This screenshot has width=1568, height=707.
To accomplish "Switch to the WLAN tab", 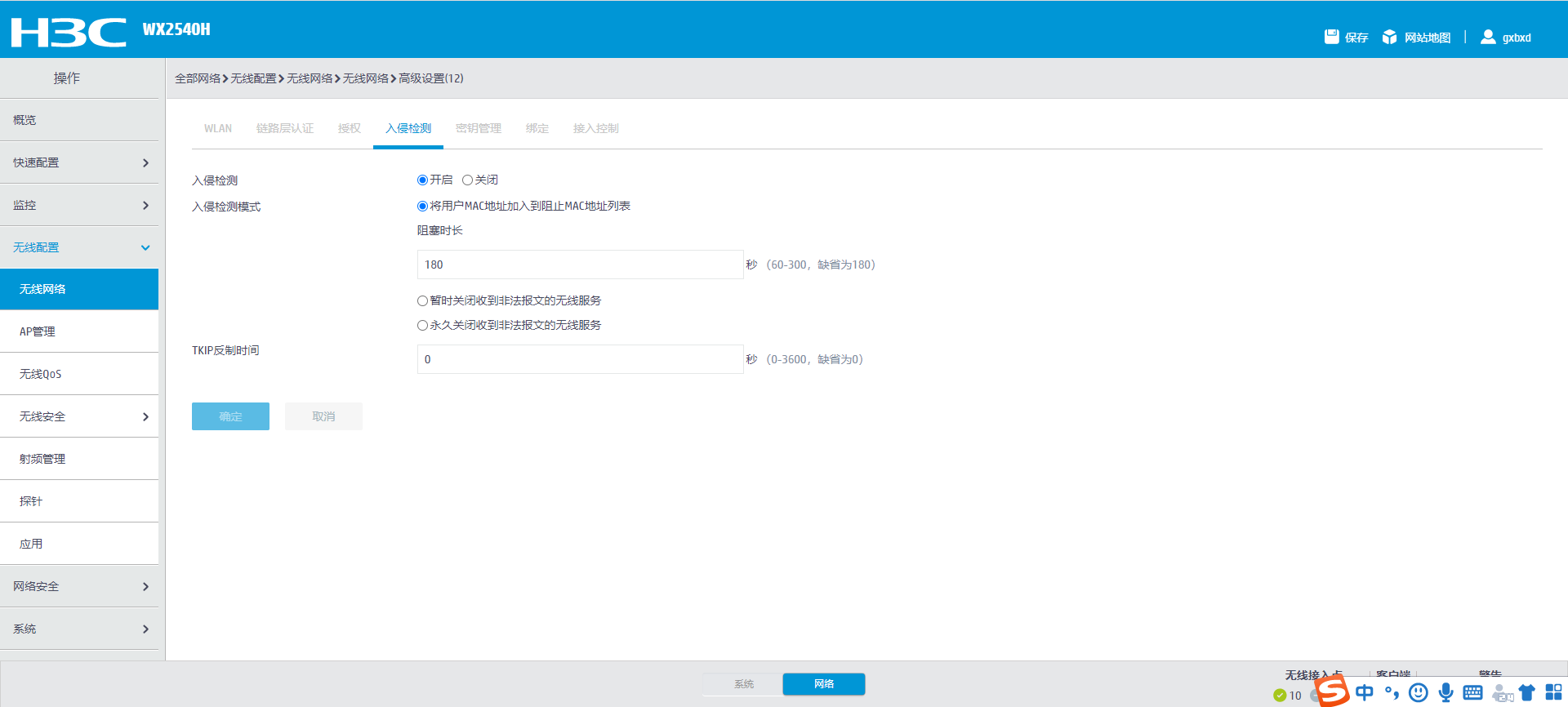I will [218, 128].
